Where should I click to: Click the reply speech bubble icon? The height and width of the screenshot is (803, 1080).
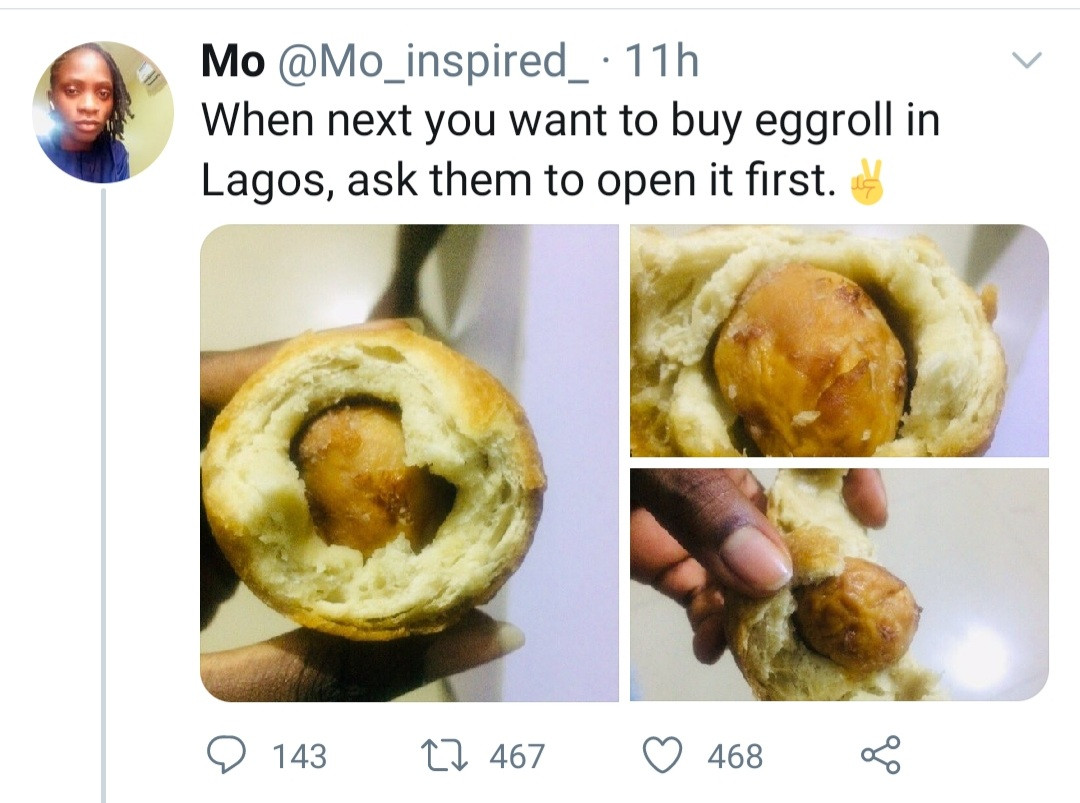click(227, 754)
